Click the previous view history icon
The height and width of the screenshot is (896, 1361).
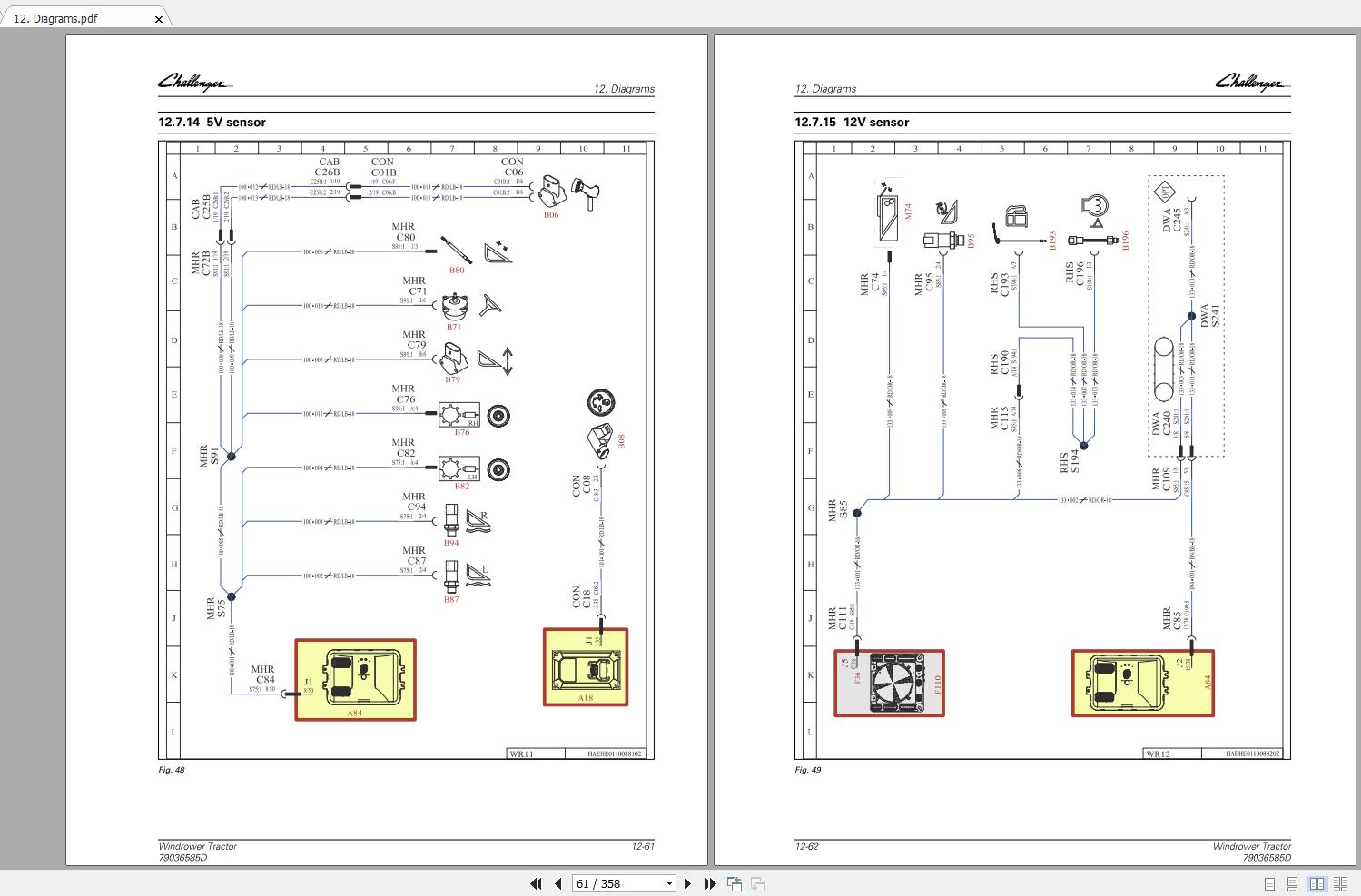(x=733, y=881)
